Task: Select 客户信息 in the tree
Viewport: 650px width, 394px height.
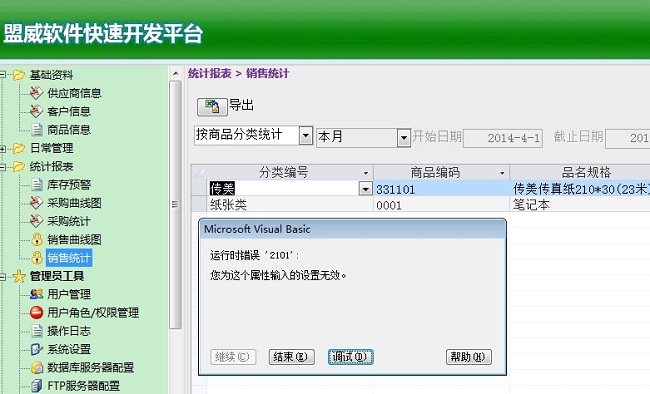Action: 69,111
